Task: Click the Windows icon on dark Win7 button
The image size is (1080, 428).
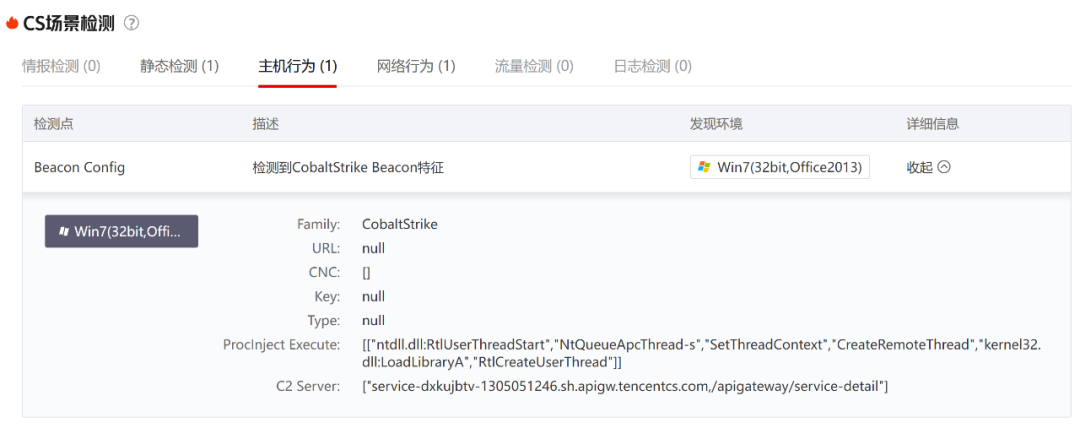Action: coord(64,232)
